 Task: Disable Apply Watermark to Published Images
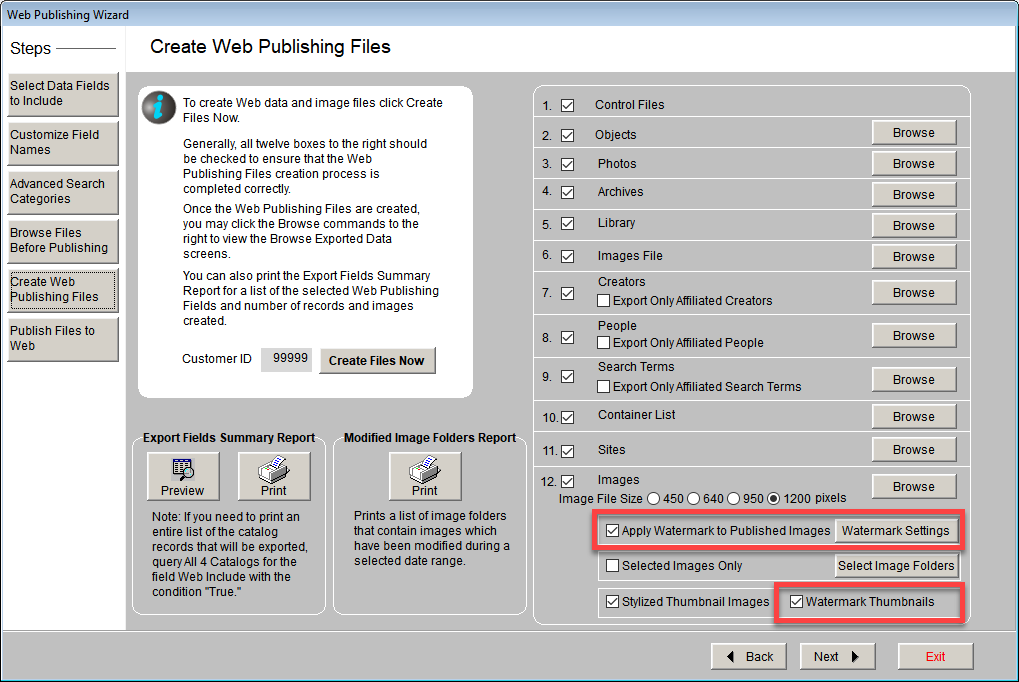(613, 531)
